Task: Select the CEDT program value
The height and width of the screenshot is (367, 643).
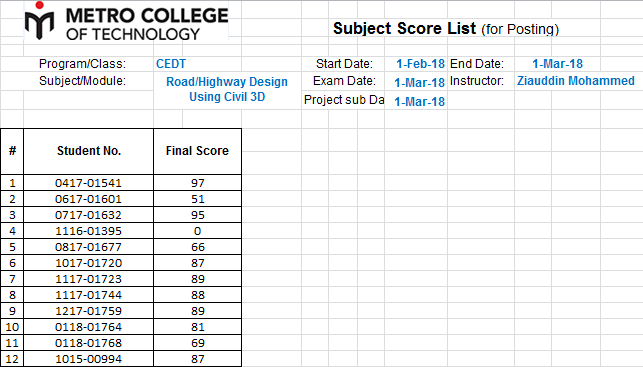Action: (x=171, y=64)
